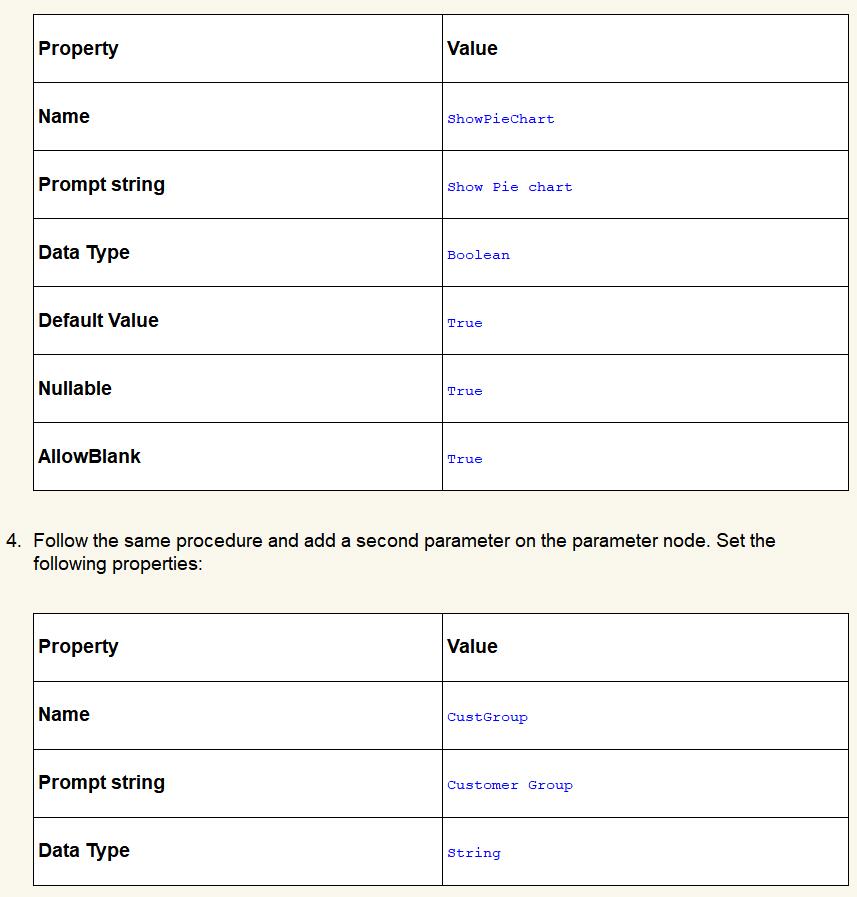Click the Default Value property label
The height and width of the screenshot is (897, 857).
click(x=98, y=321)
